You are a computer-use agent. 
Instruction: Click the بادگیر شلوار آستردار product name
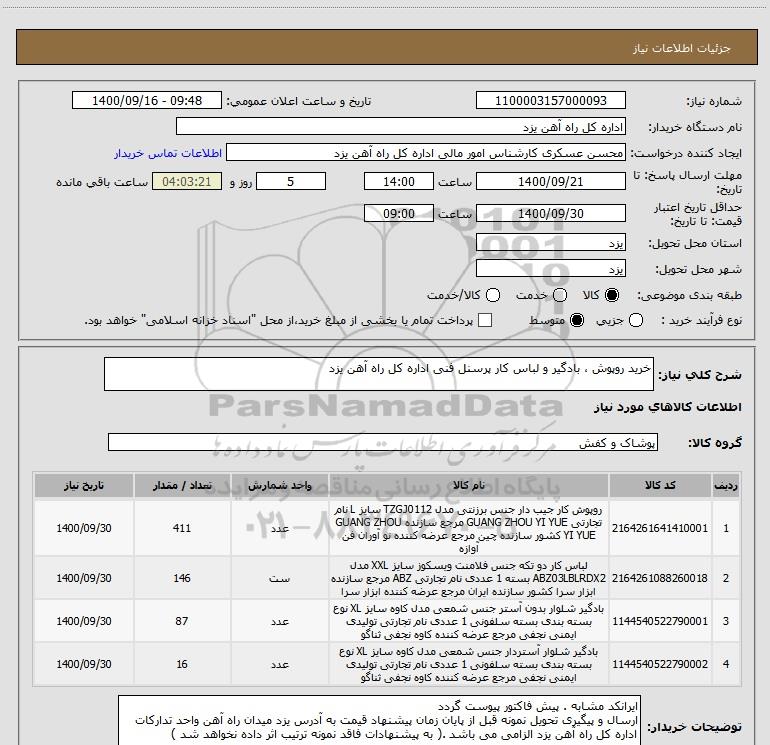click(468, 664)
